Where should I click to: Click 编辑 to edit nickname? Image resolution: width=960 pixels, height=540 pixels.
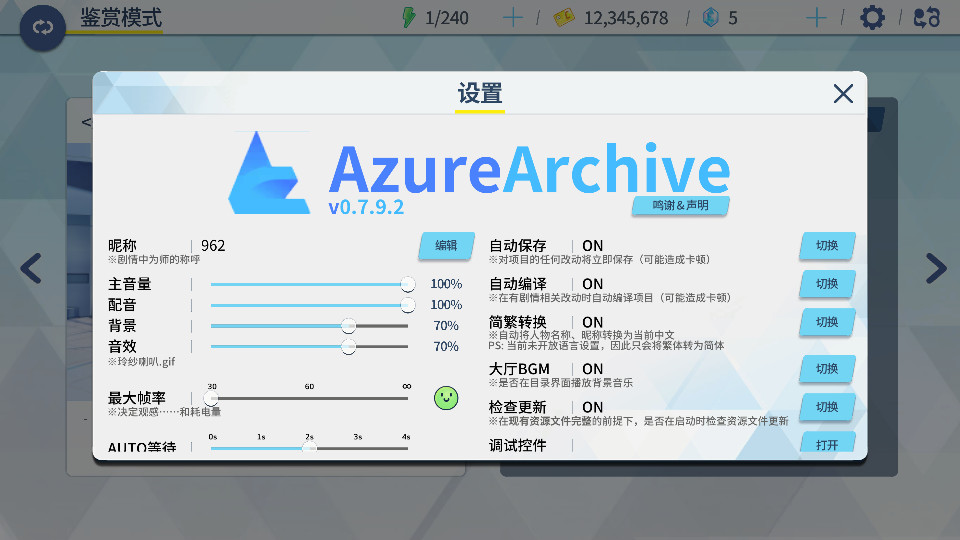pyautogui.click(x=446, y=246)
